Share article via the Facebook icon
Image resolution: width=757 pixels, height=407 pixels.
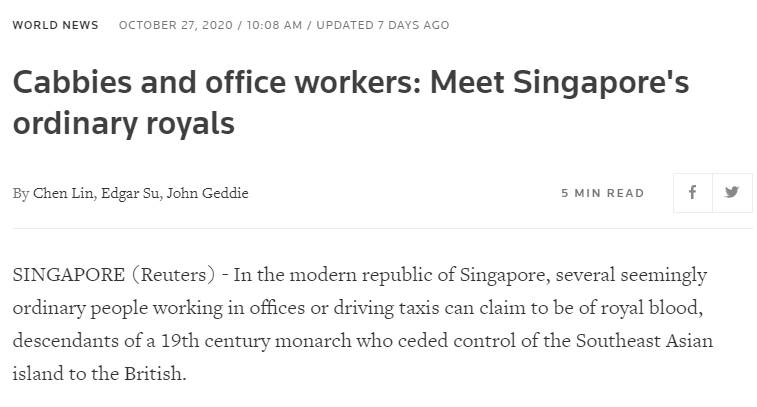point(692,193)
